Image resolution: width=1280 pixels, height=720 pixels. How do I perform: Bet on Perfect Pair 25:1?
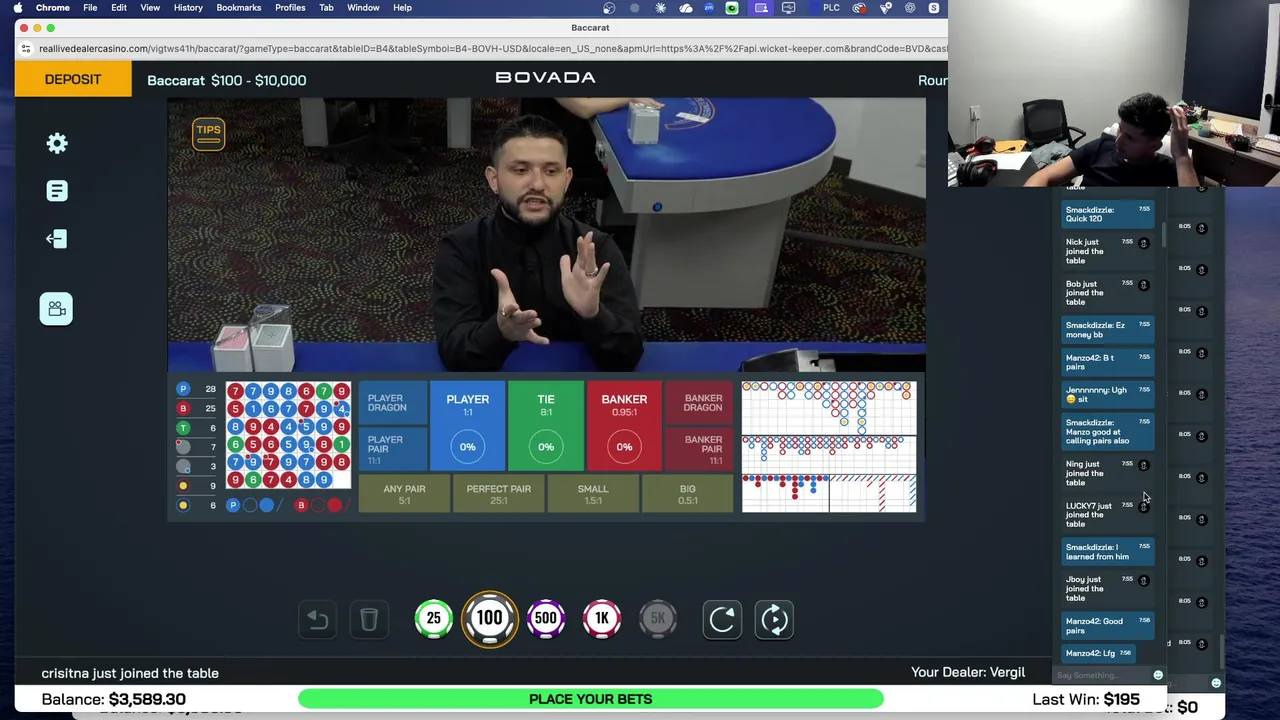(x=498, y=494)
